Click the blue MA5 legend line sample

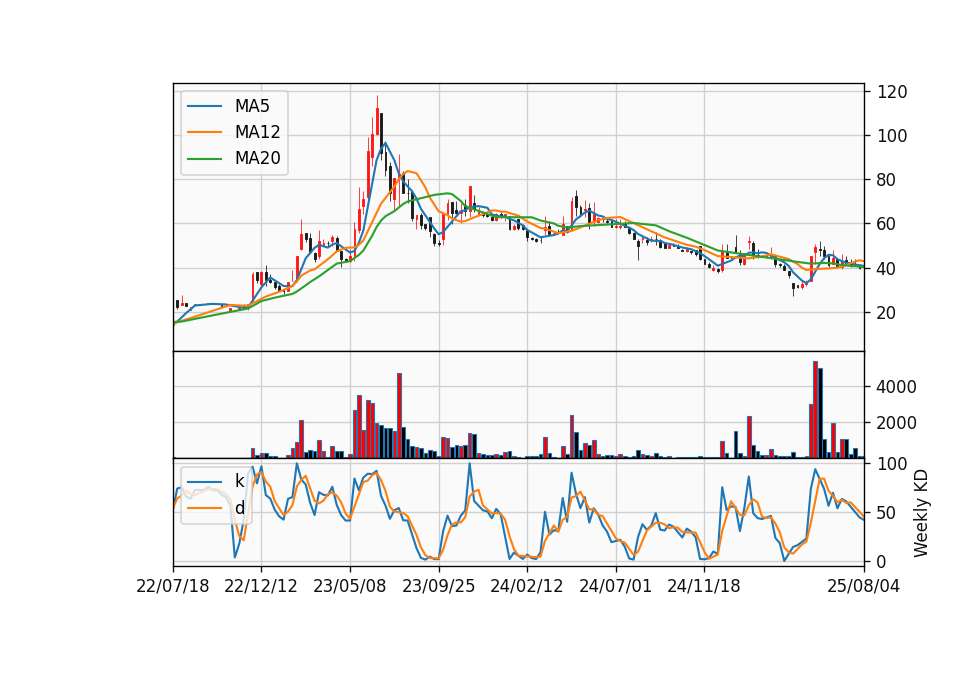pyautogui.click(x=204, y=106)
